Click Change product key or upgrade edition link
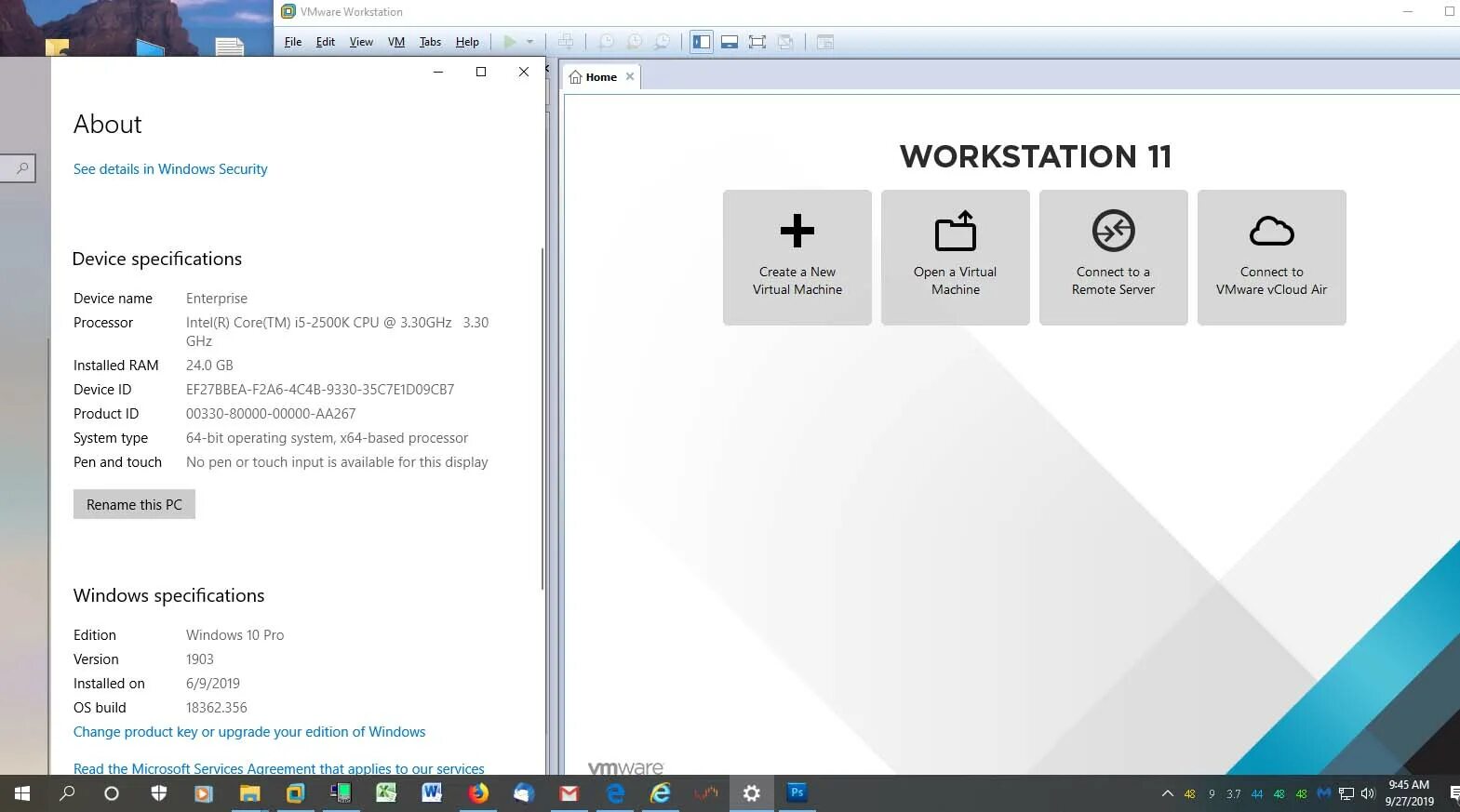Viewport: 1460px width, 812px height. [249, 732]
